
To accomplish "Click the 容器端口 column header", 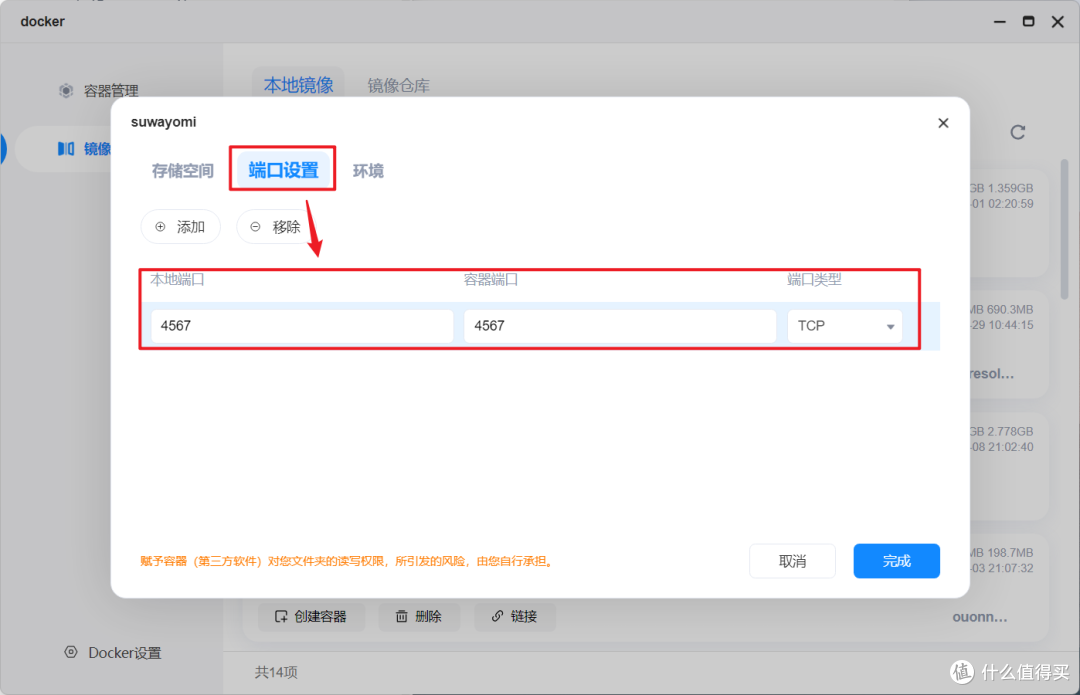I will click(x=490, y=280).
